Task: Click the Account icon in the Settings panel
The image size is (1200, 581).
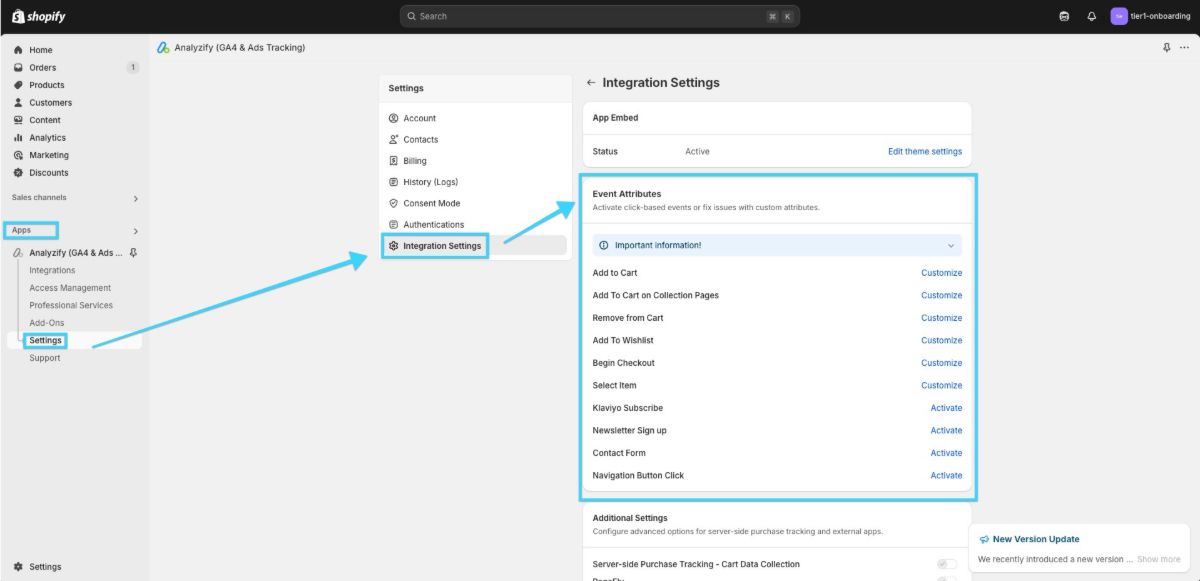Action: click(x=394, y=118)
